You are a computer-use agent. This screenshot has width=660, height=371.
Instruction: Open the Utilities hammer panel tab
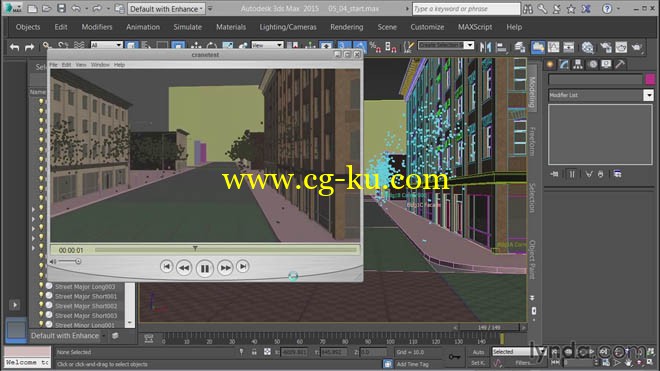pos(620,64)
